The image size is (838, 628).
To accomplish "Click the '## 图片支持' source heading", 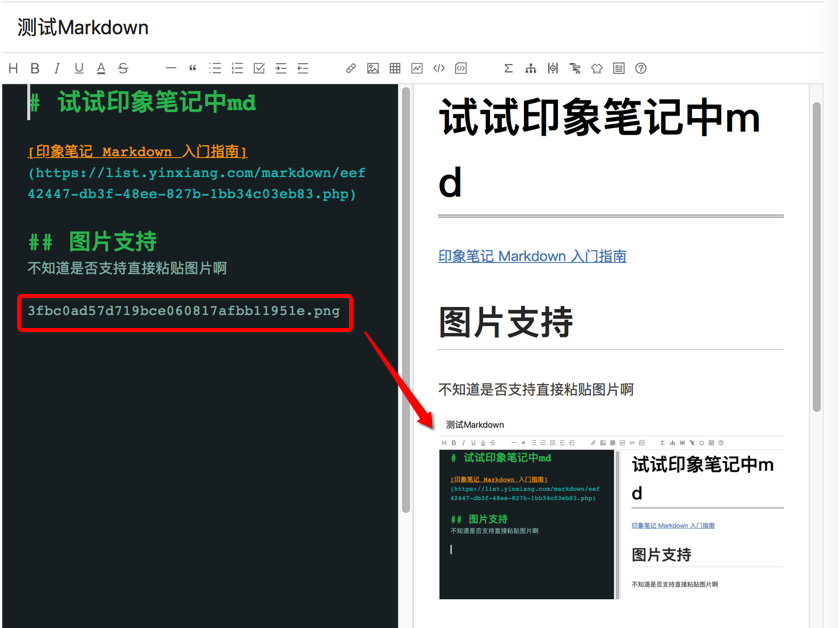I will (x=92, y=242).
